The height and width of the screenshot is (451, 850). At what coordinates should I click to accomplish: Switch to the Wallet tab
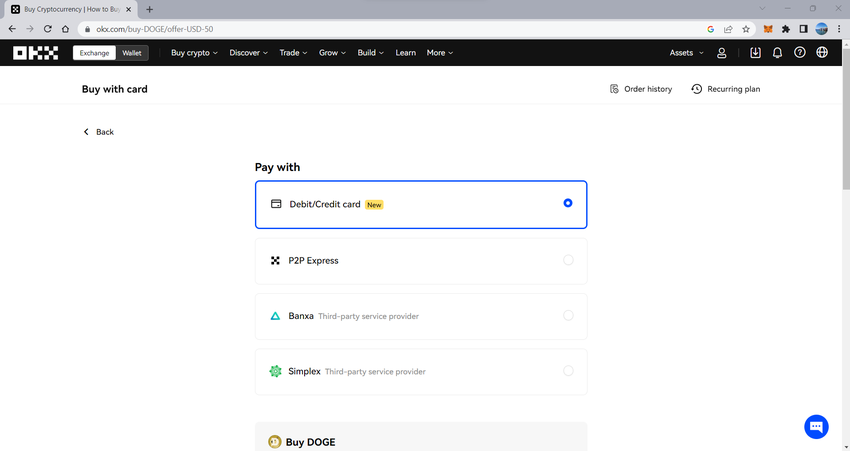[132, 53]
